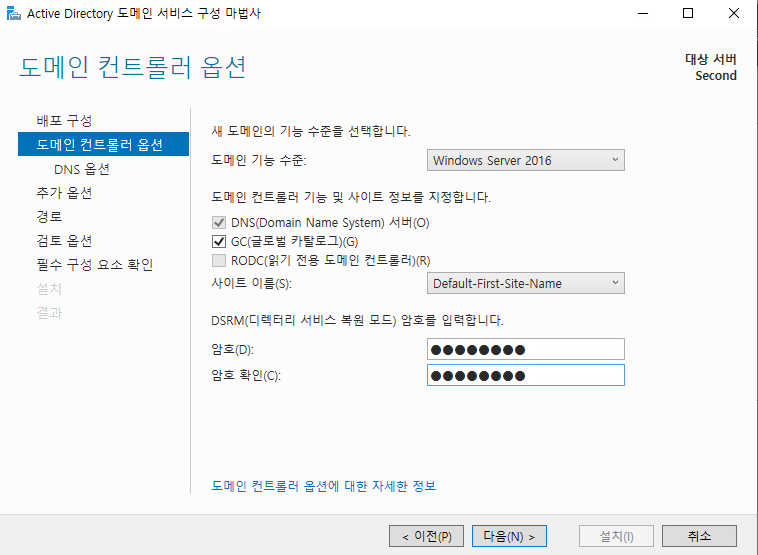Open 도메인 컨트롤러 옵션에 대한 자세한 정보 link

323,486
